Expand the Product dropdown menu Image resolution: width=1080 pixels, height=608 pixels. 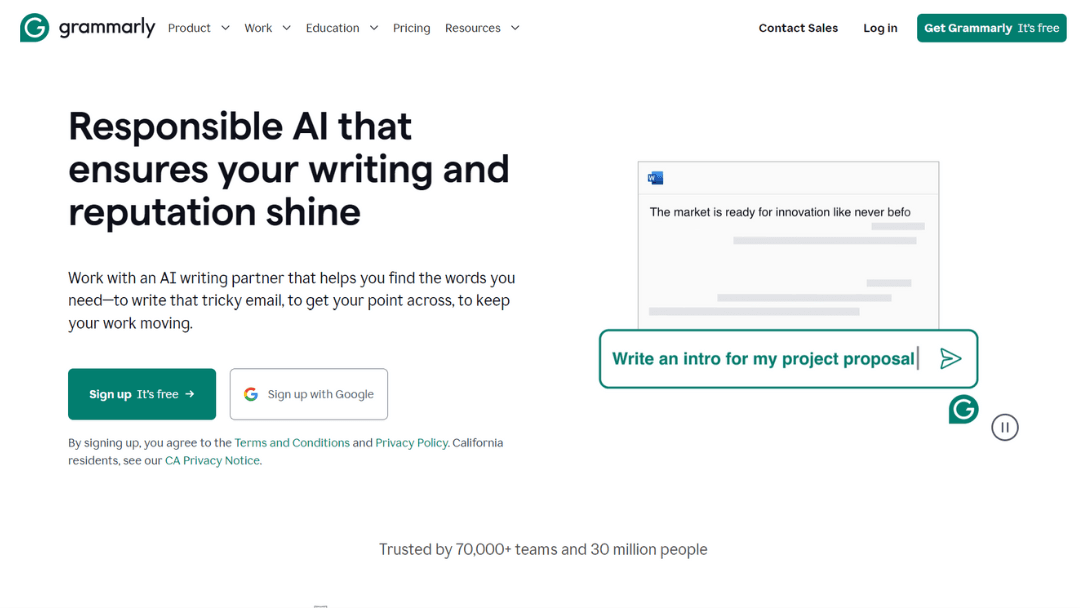[x=198, y=28]
